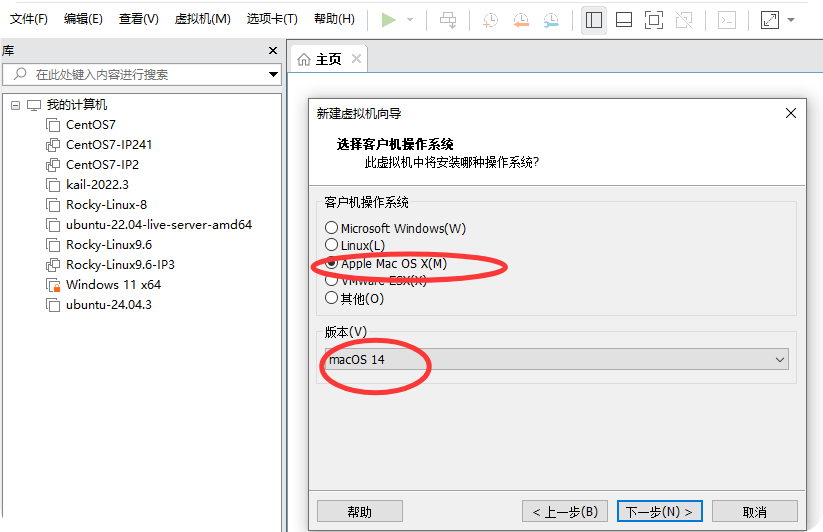This screenshot has width=823, height=532.
Task: Select the Apple Mac OS X(M) radio button
Action: (331, 263)
